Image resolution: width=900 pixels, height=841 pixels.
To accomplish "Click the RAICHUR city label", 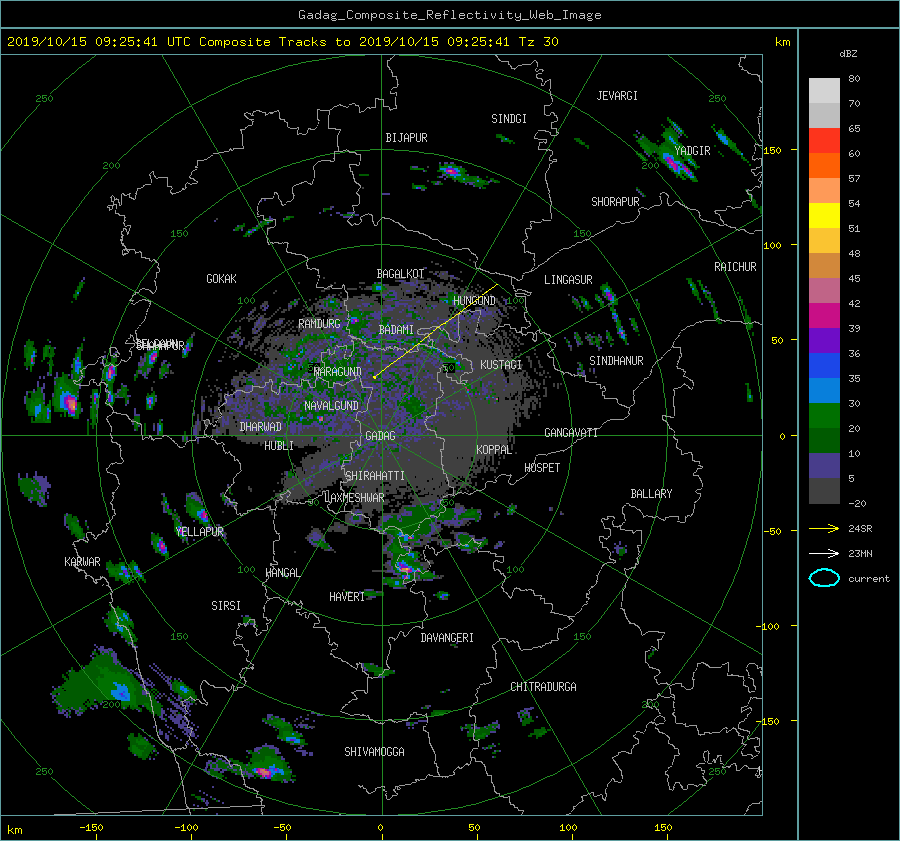I will point(735,267).
